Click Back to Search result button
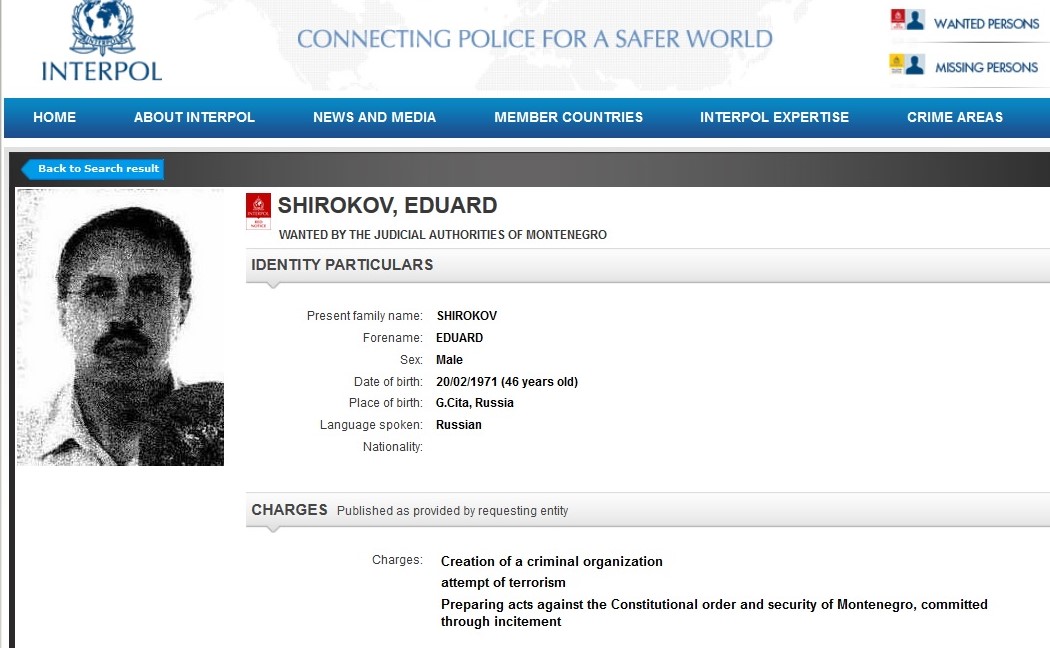 (93, 169)
